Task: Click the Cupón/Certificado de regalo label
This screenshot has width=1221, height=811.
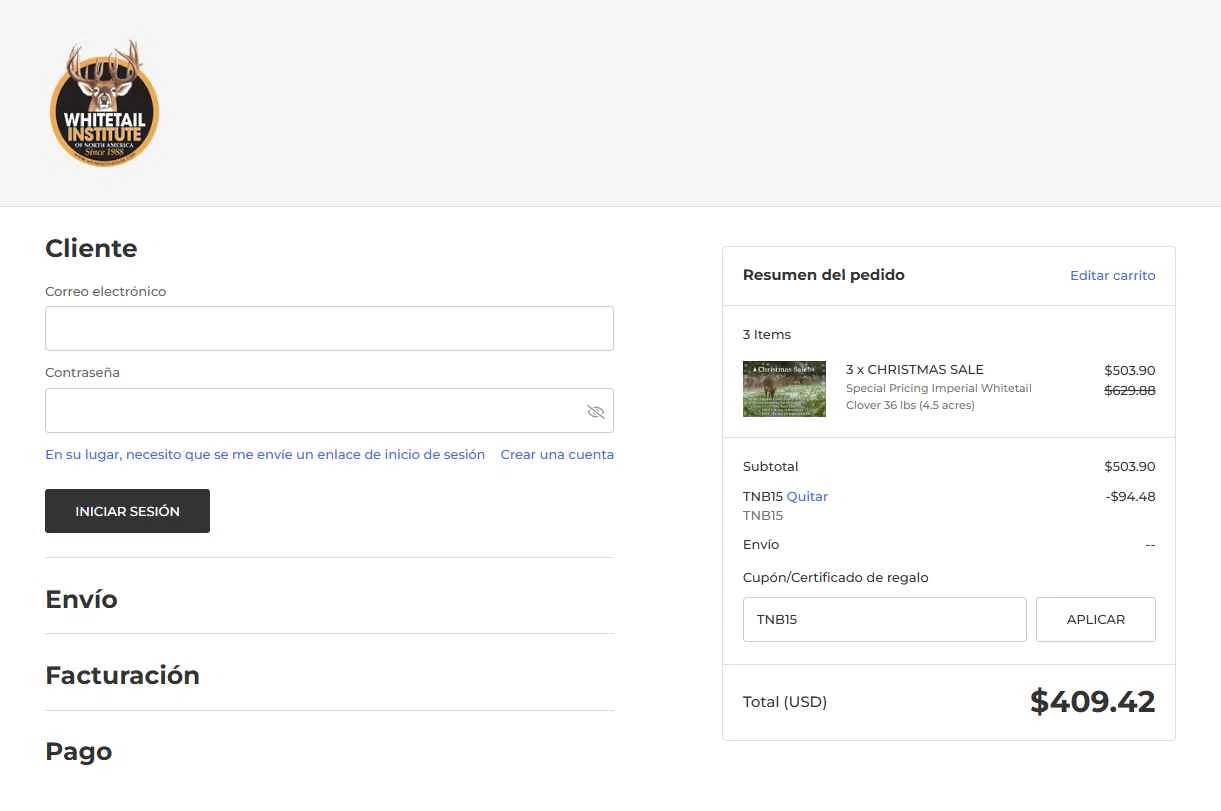Action: point(835,577)
